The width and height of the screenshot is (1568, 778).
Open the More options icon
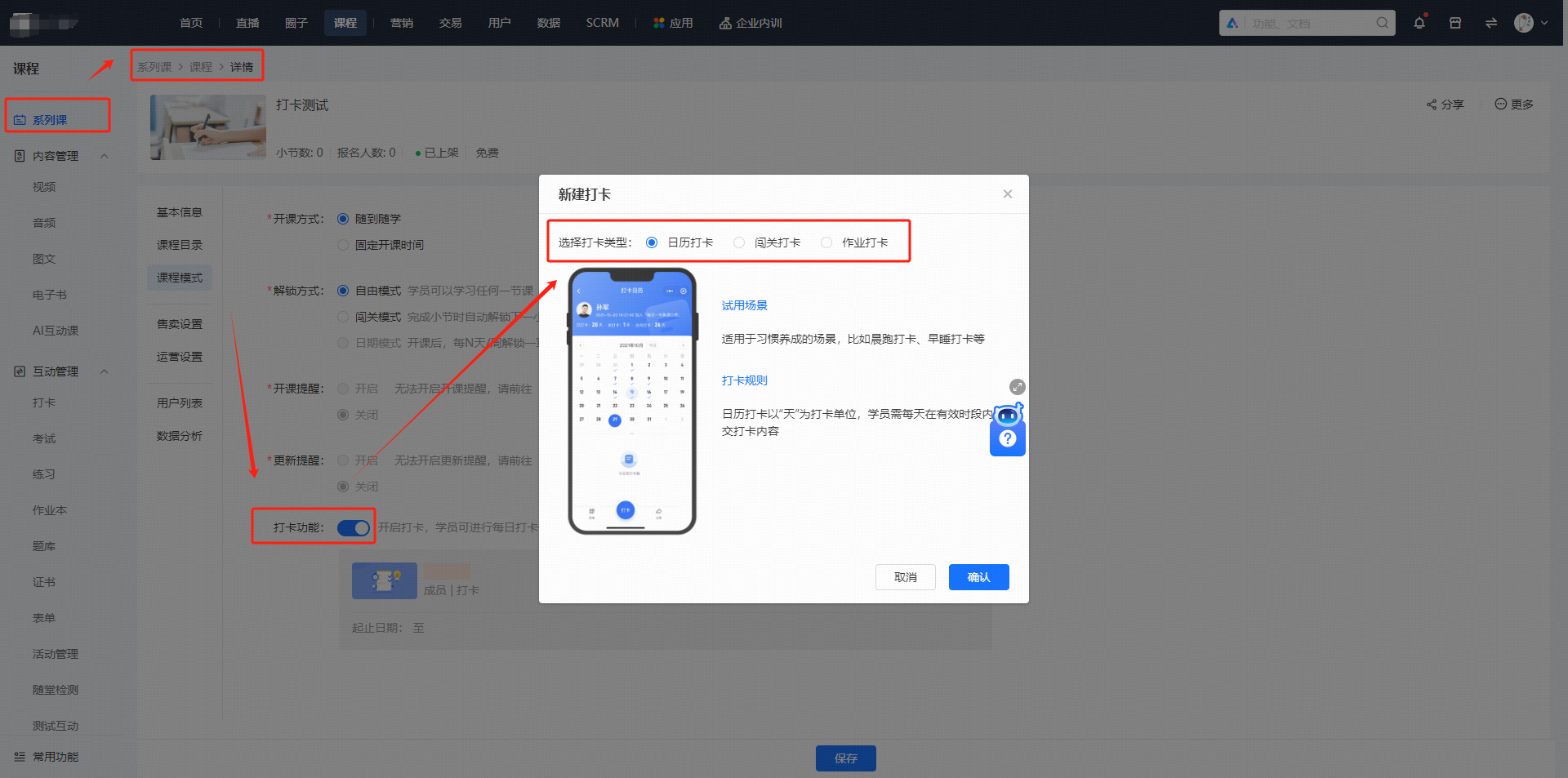(1500, 104)
